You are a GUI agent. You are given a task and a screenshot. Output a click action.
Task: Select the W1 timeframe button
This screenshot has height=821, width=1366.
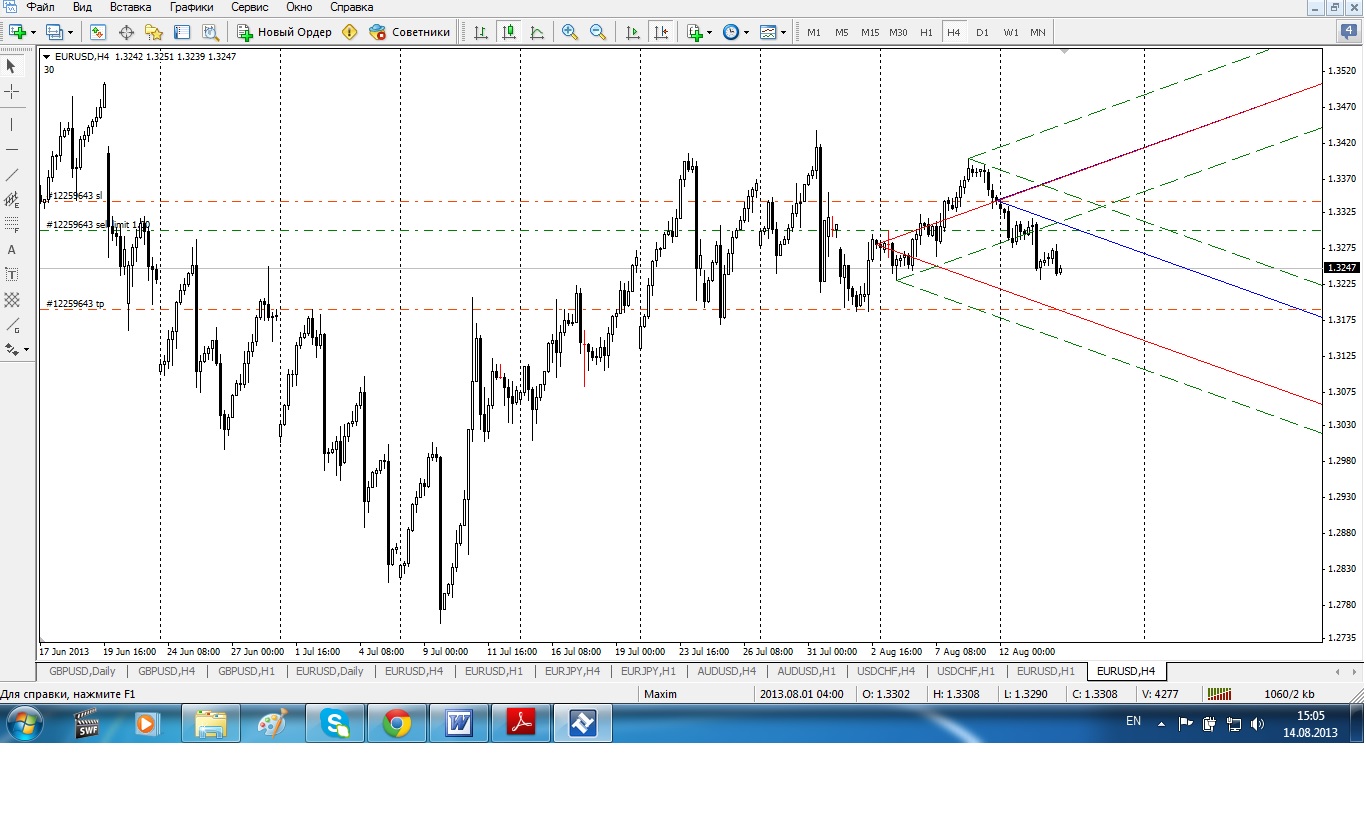tap(1011, 32)
